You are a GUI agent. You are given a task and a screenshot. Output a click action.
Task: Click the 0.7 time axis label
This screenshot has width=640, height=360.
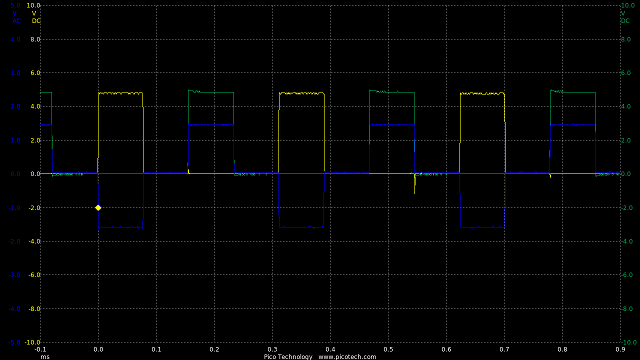504,349
